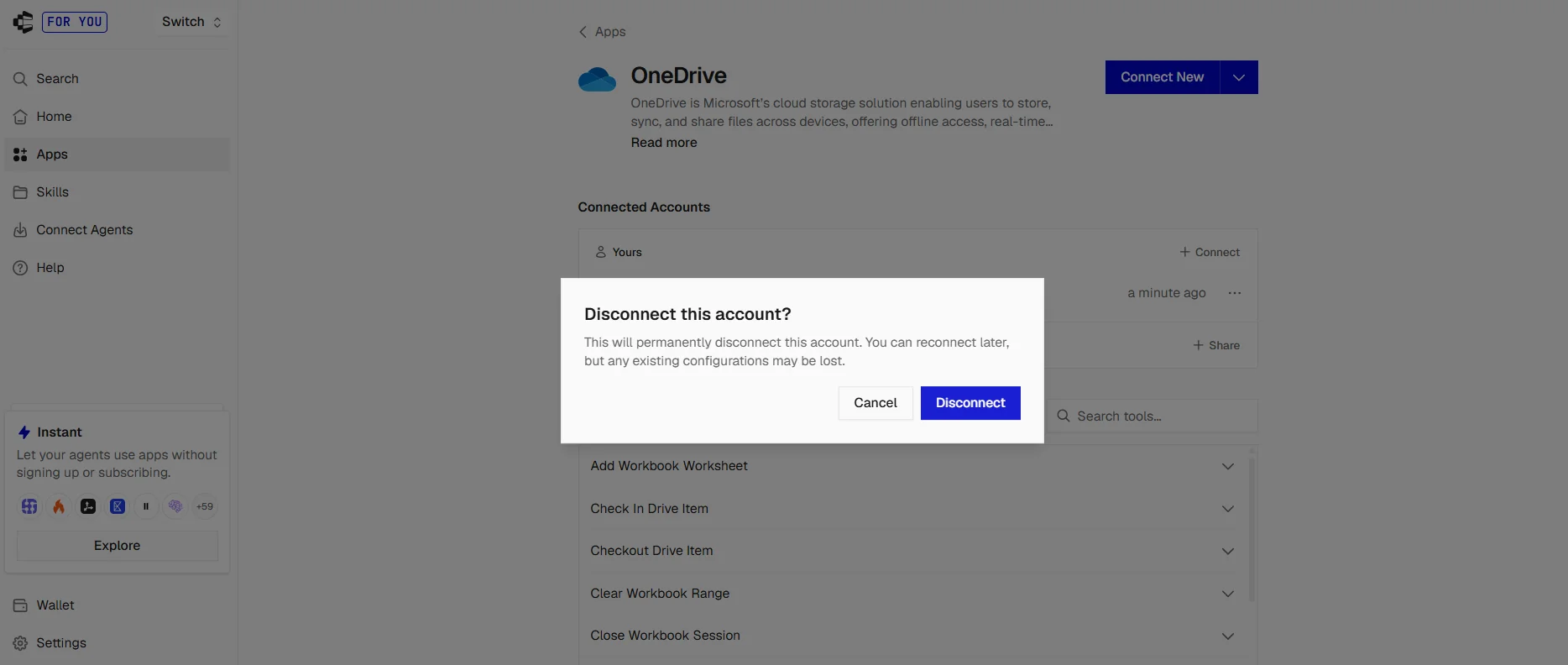The image size is (1568, 665).
Task: Open the Switch workspace selector
Action: (x=191, y=22)
